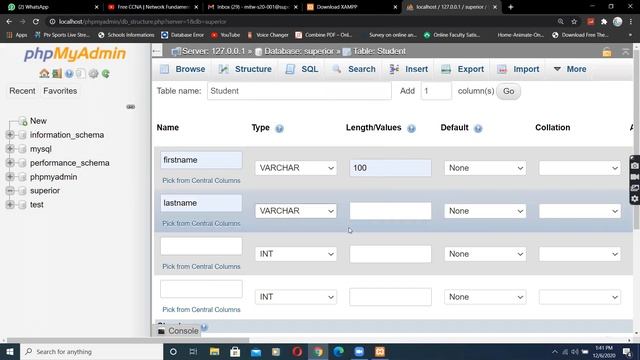Click the Length/Values help icon

point(411,129)
